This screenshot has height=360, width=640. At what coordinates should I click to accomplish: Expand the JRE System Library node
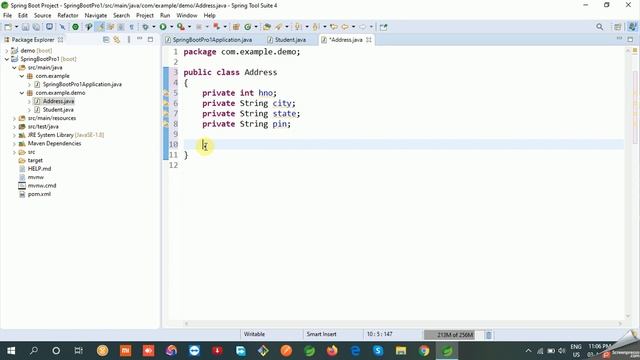[x=14, y=135]
